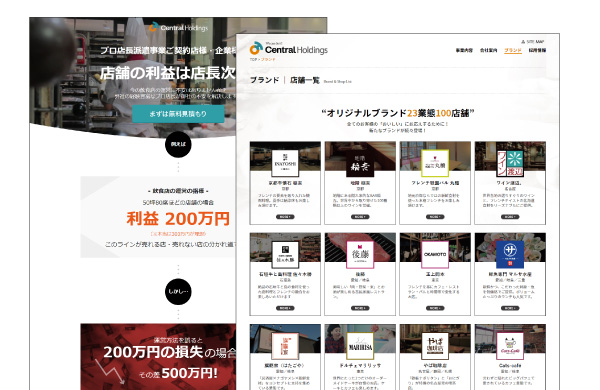Click the ブランド page heading
The image size is (600, 390).
(x=264, y=80)
